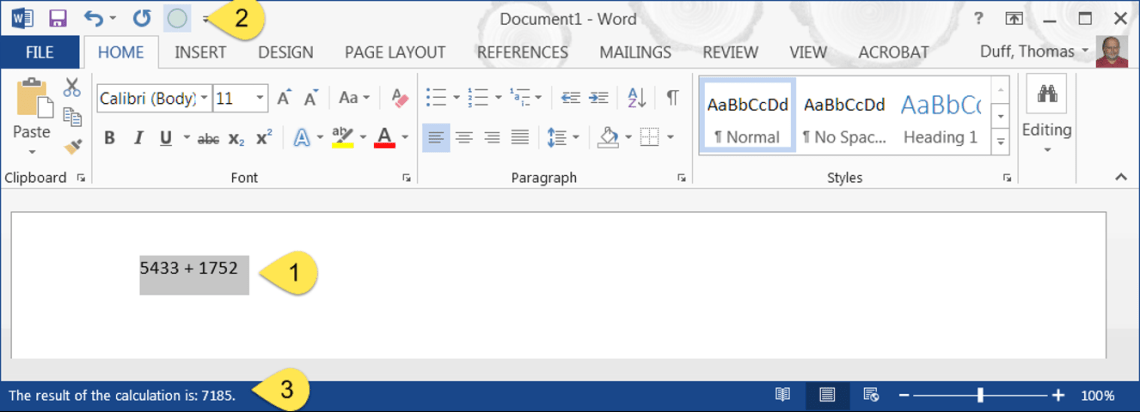This screenshot has width=1140, height=412.
Task: Click the Format Painter brush icon
Action: 71,146
